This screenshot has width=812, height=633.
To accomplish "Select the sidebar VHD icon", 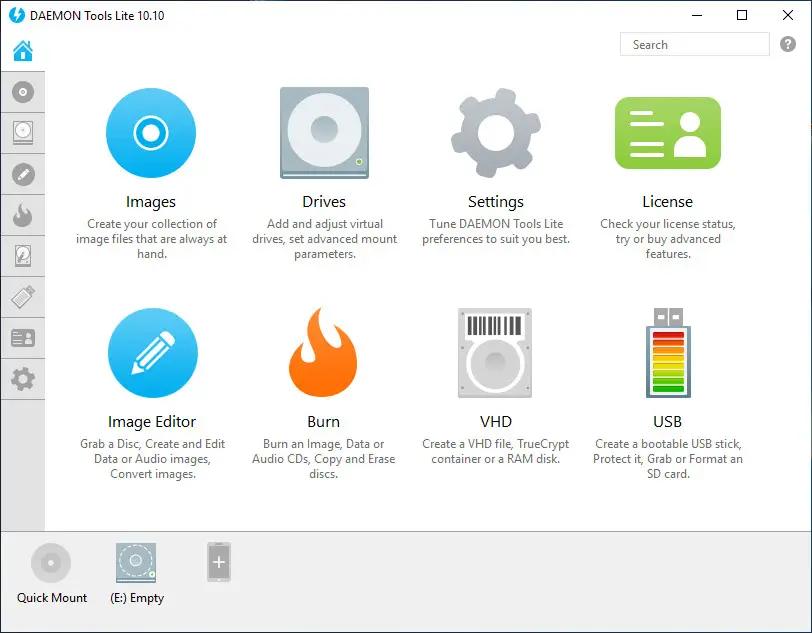I will [23, 256].
